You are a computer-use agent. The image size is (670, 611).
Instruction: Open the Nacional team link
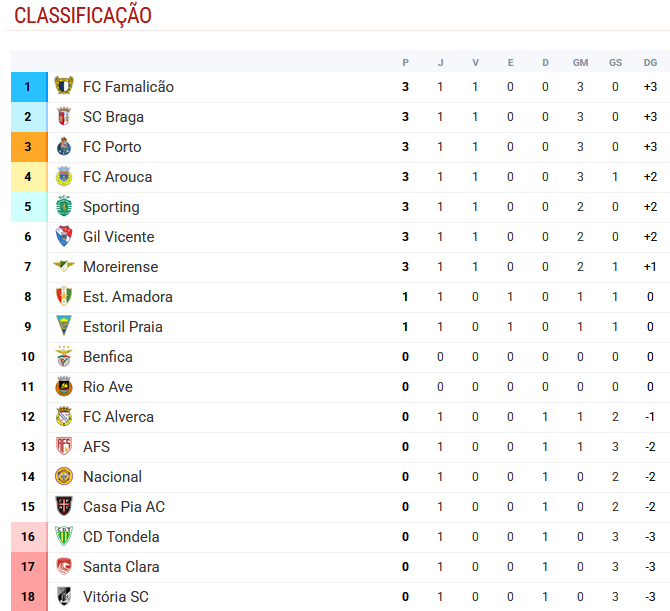tap(112, 477)
